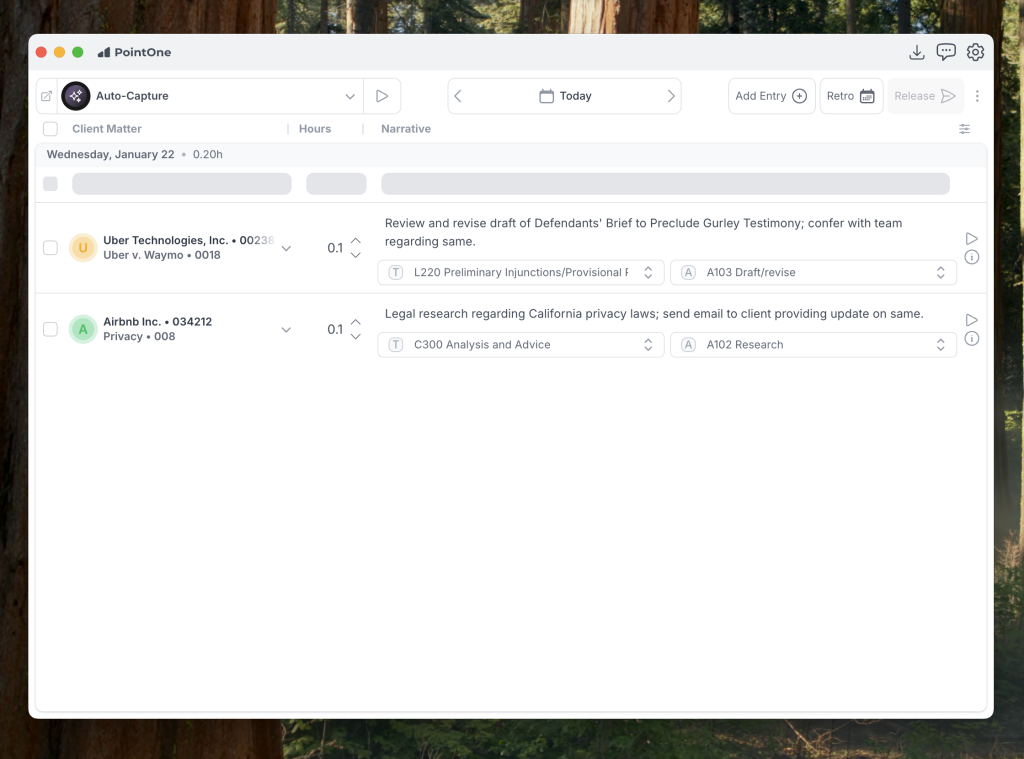Viewport: 1024px width, 759px height.
Task: Start timer with play button beside Auto-Capture
Action: [381, 96]
